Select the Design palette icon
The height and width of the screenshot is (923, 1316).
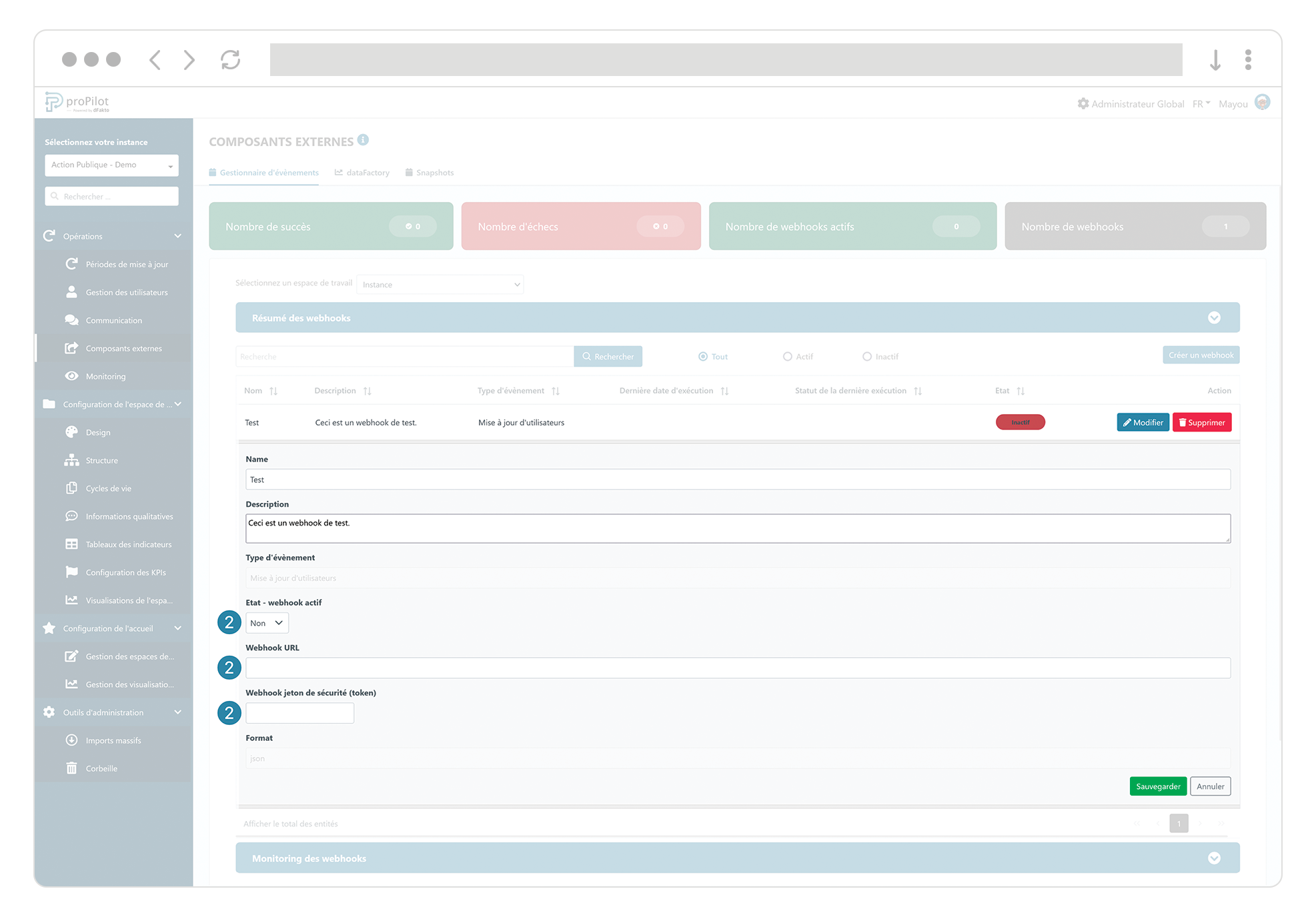pos(72,431)
